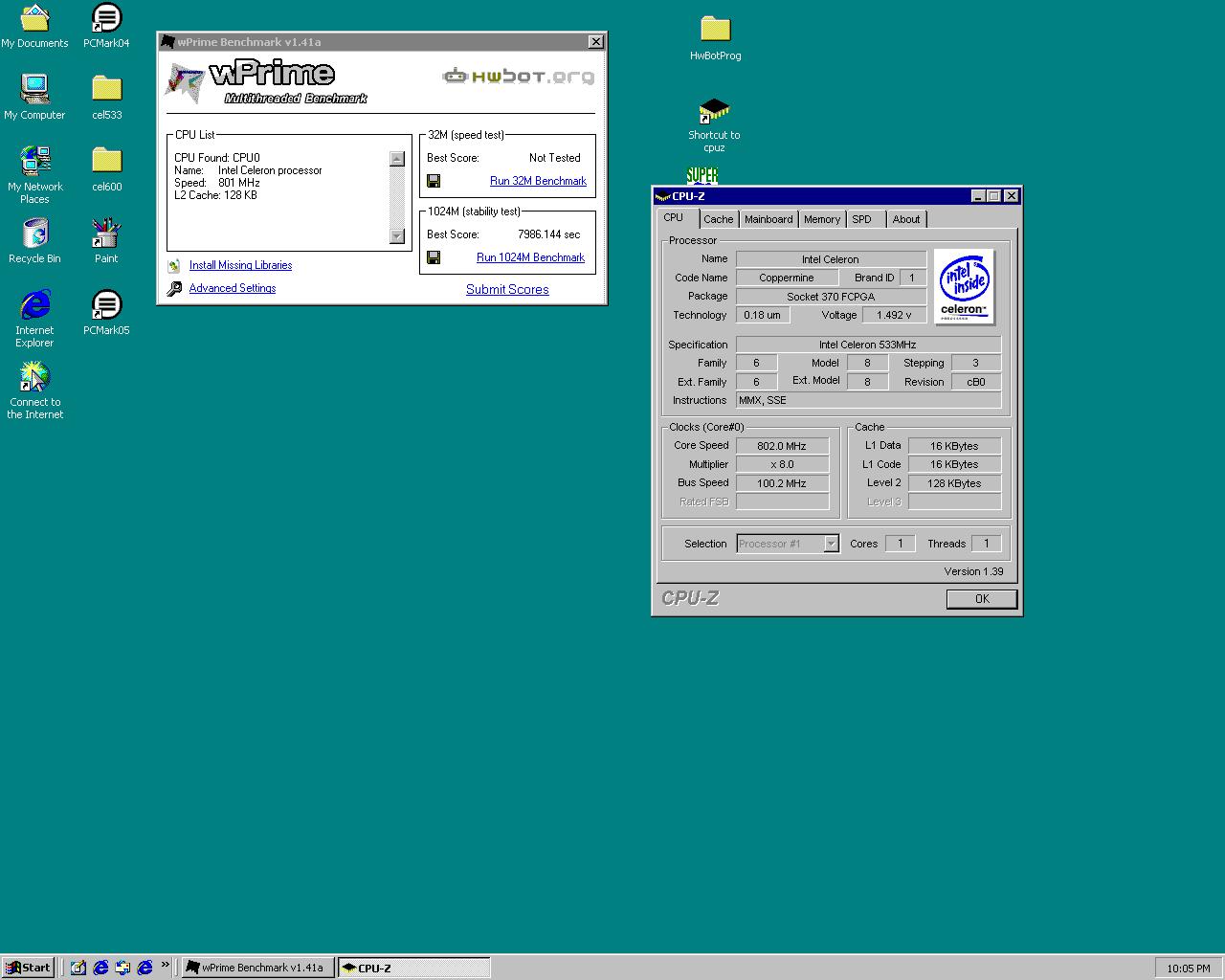This screenshot has width=1225, height=980.
Task: Switch to Memory tab
Action: 822,219
